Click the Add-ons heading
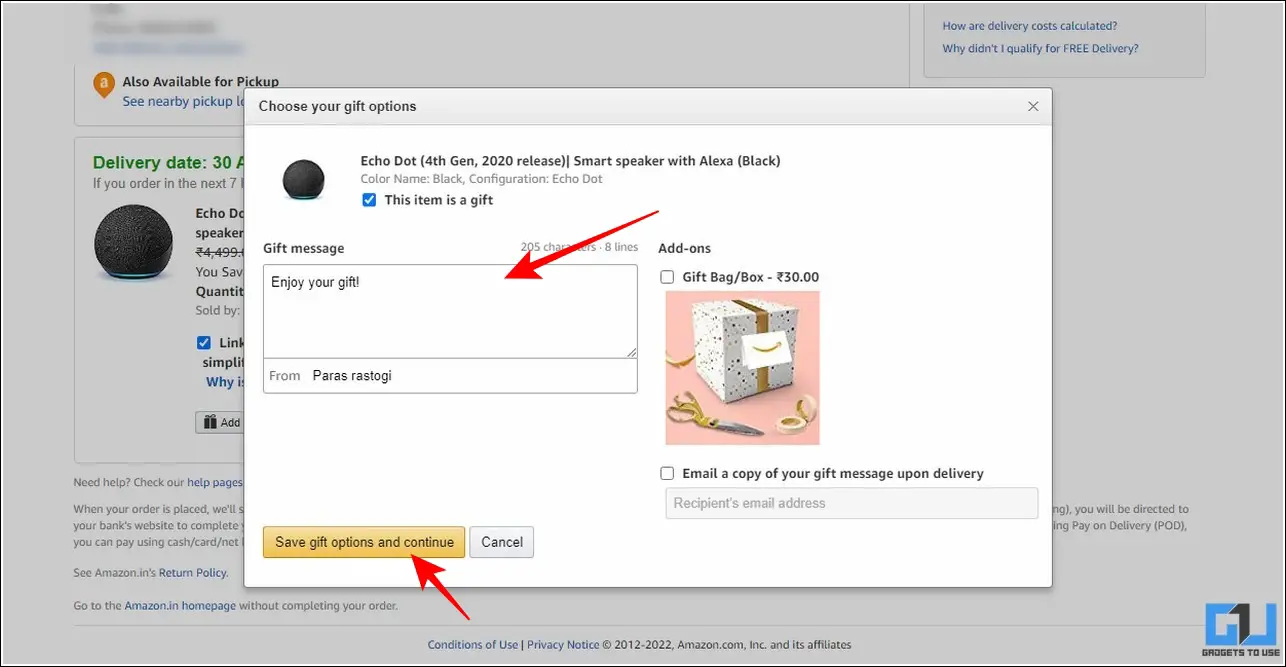The width and height of the screenshot is (1286, 667). click(684, 248)
